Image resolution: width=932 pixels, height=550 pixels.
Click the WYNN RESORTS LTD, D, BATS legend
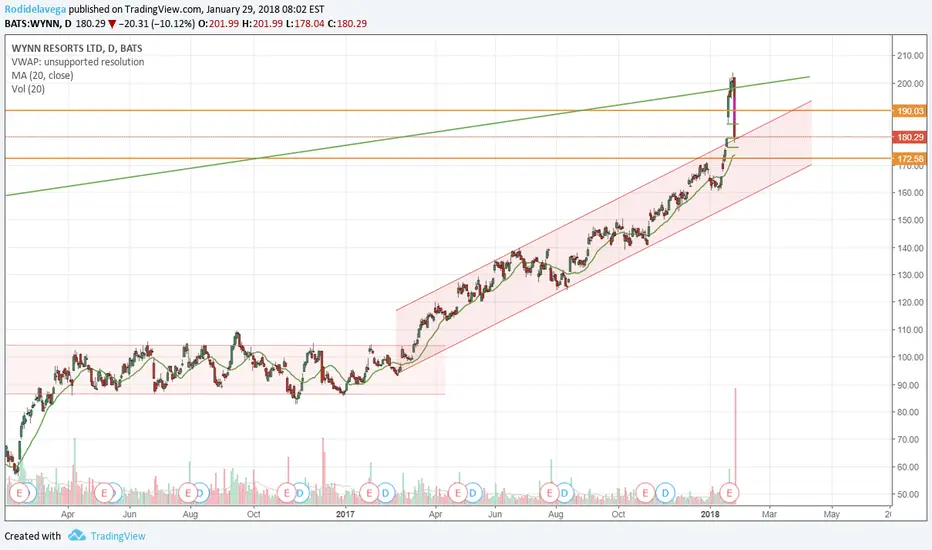click(x=77, y=48)
